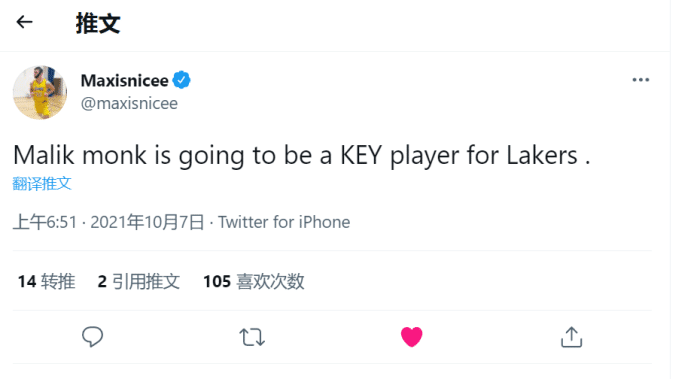Viewport: 700px width, 379px height.
Task: Open the three-dot more options menu
Action: pyautogui.click(x=641, y=80)
